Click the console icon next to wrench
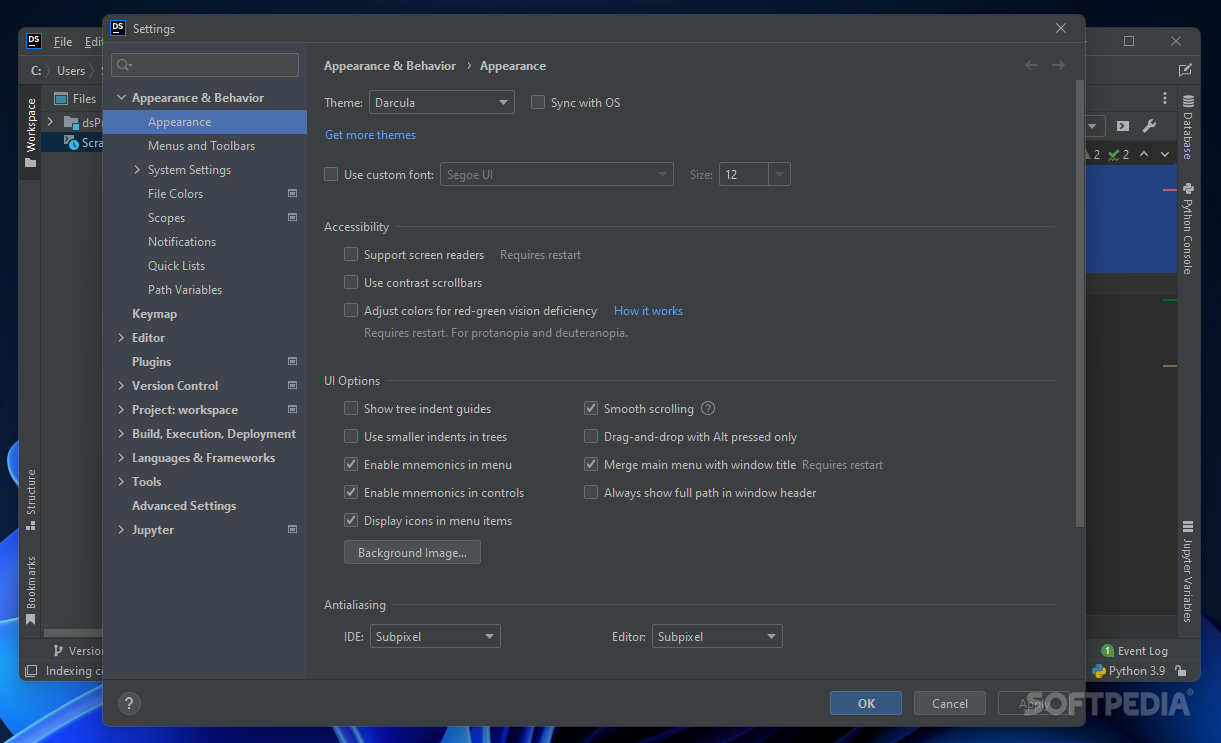This screenshot has width=1221, height=743. point(1123,126)
